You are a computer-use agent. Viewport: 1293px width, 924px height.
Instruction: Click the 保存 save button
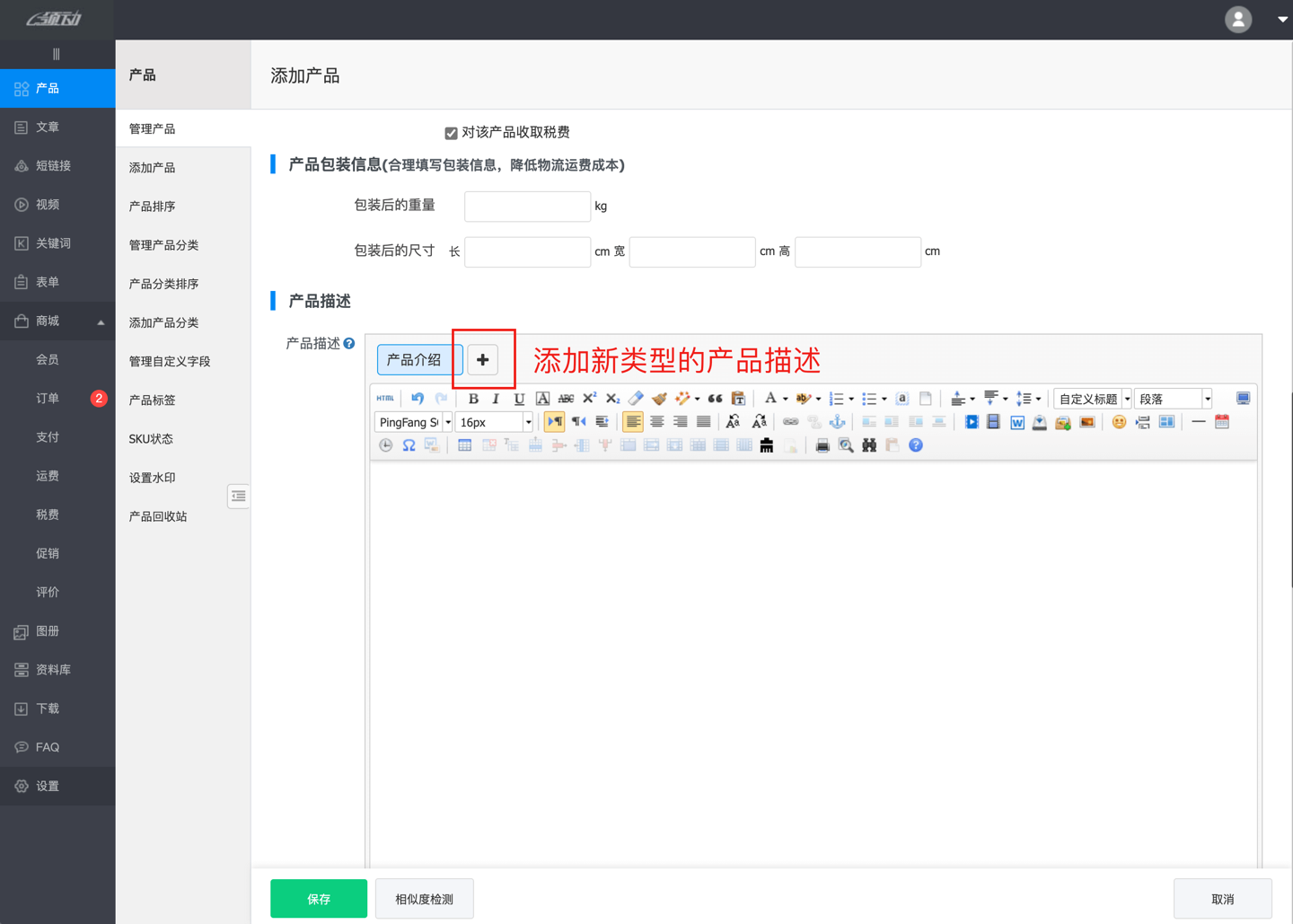pos(318,898)
